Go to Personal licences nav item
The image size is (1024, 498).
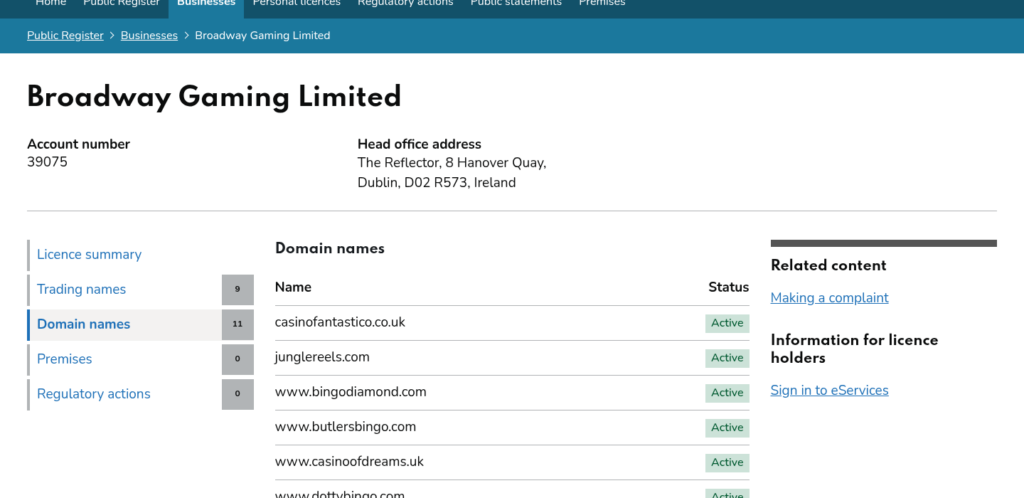click(x=296, y=3)
